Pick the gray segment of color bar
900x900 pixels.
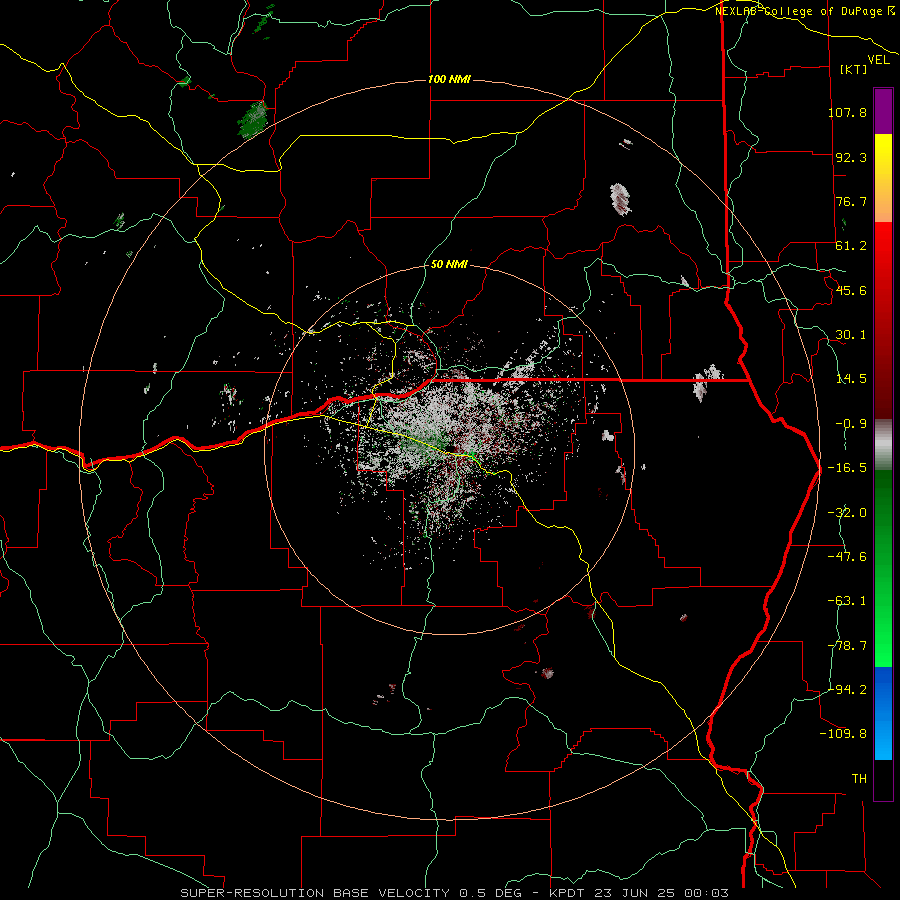click(883, 444)
